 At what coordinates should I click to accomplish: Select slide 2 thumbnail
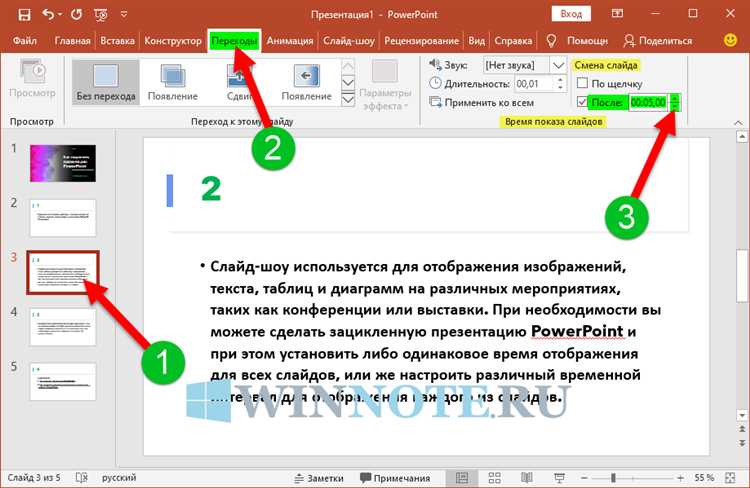point(63,218)
